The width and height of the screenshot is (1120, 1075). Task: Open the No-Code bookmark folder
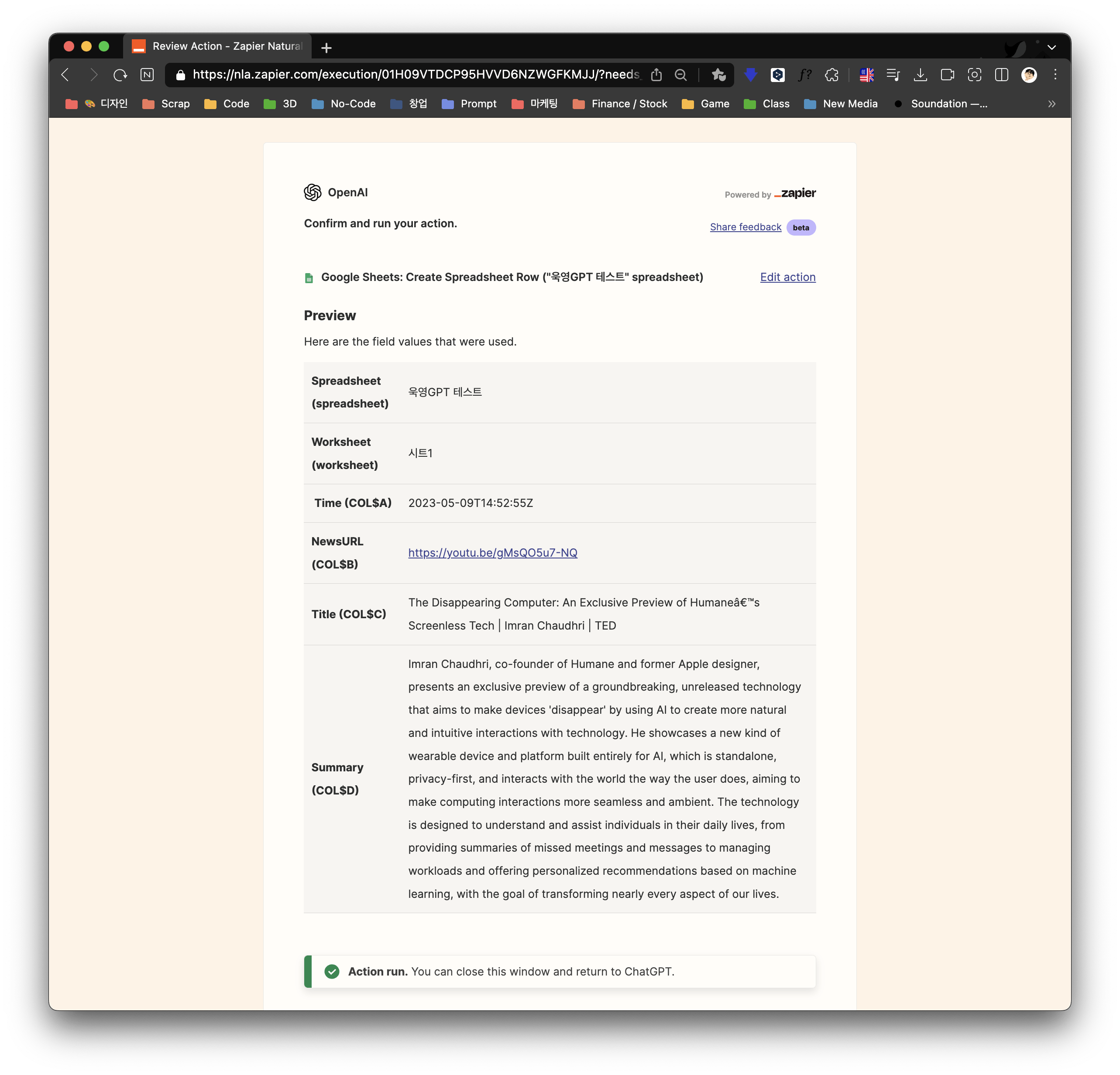tap(344, 104)
